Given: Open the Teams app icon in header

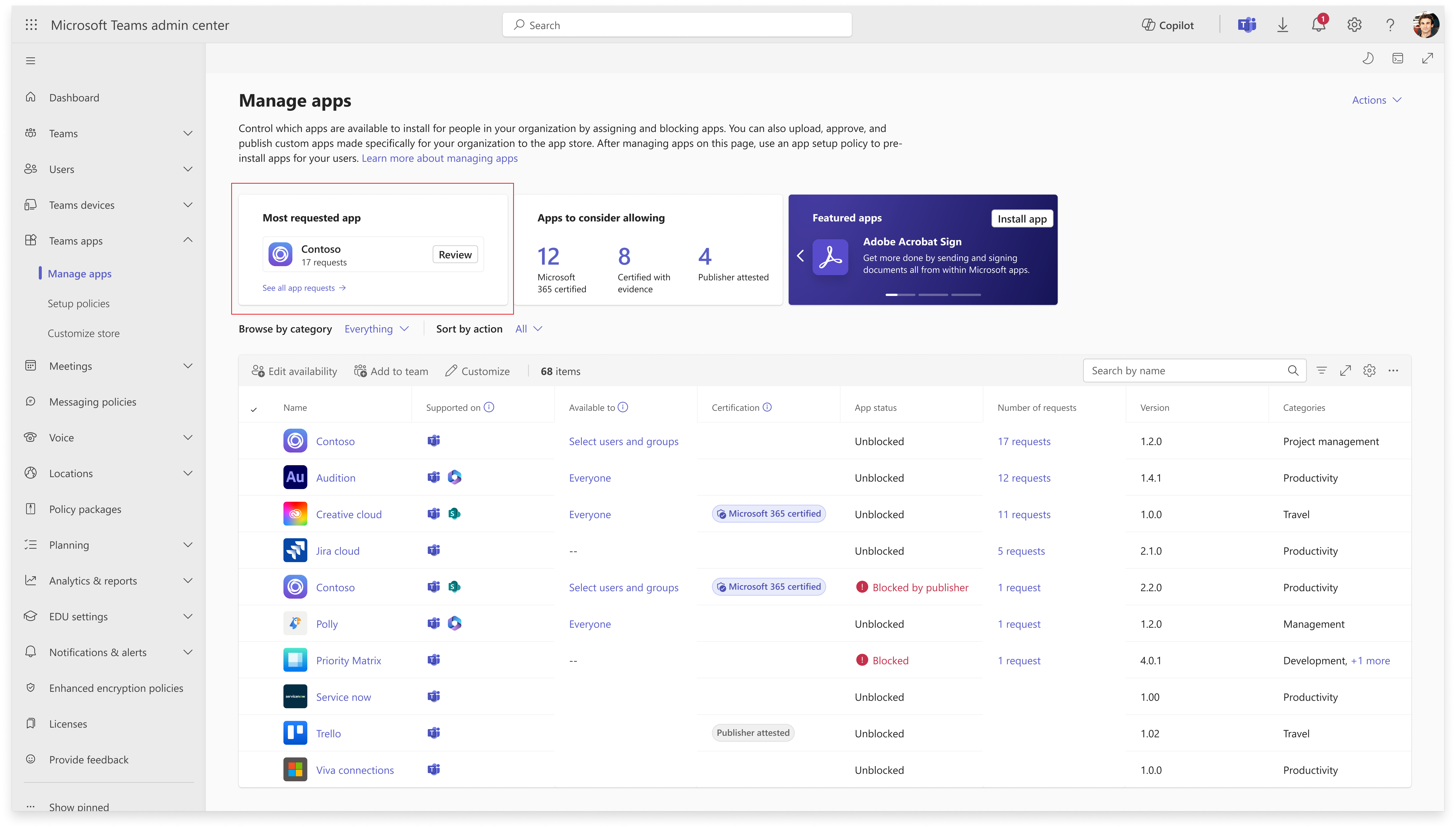Looking at the screenshot, I should (1246, 25).
